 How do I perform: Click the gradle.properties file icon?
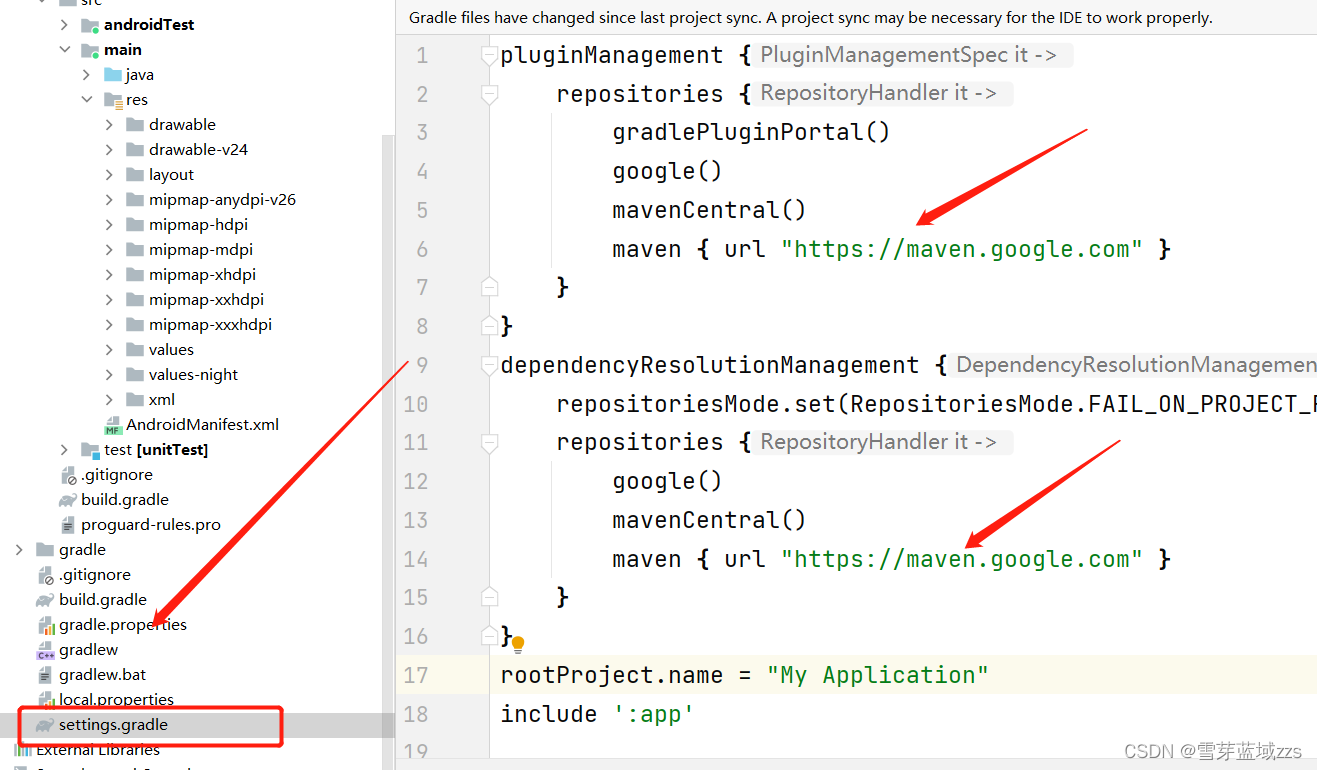(x=45, y=625)
